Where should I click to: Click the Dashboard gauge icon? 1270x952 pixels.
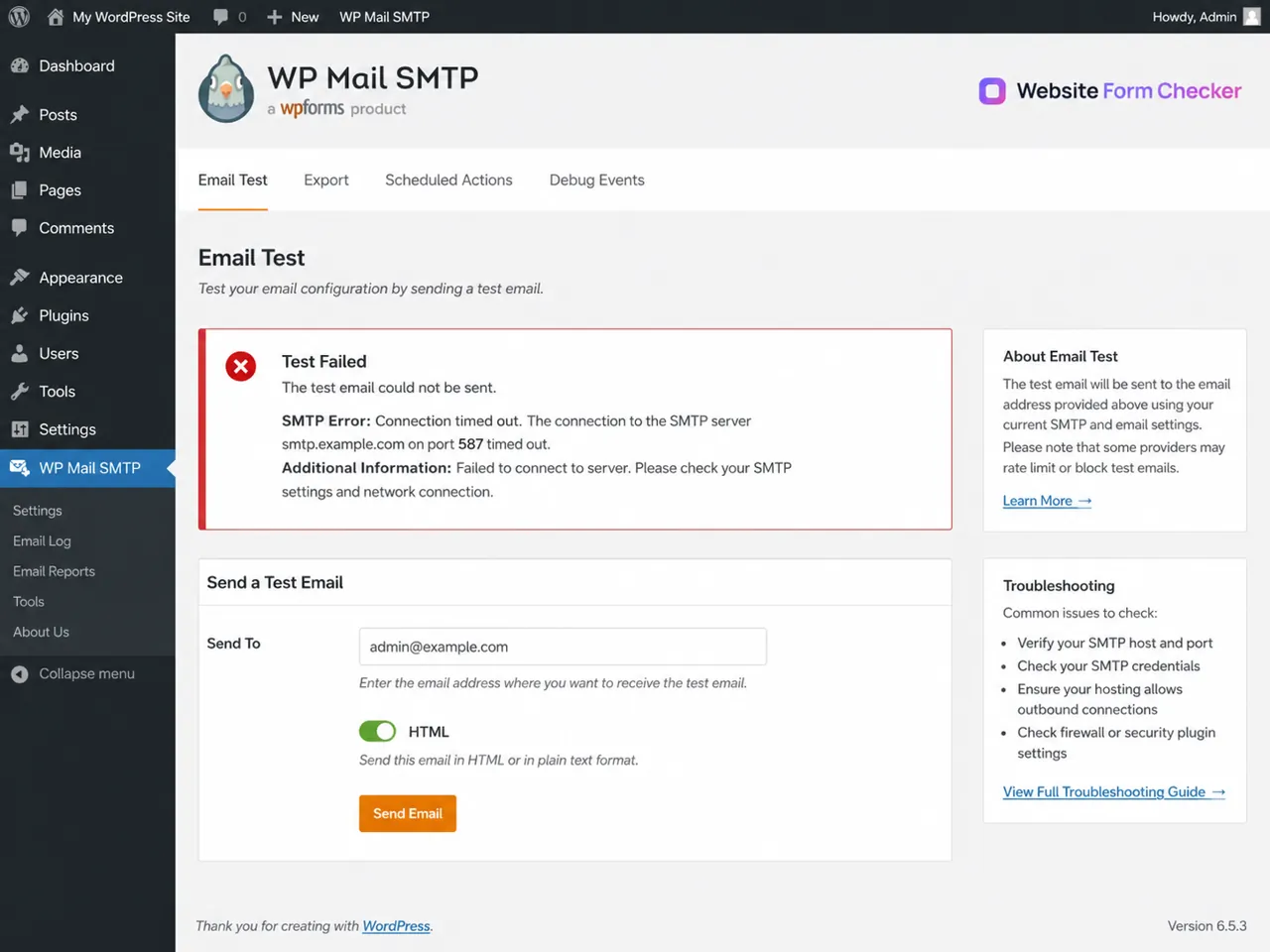pyautogui.click(x=20, y=66)
